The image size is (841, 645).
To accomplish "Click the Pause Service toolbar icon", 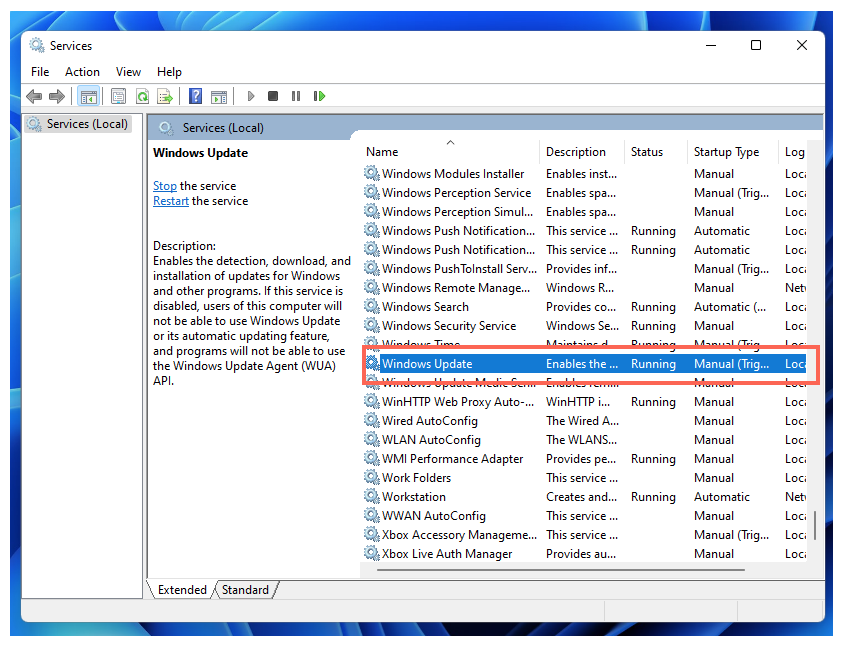I will tap(296, 97).
